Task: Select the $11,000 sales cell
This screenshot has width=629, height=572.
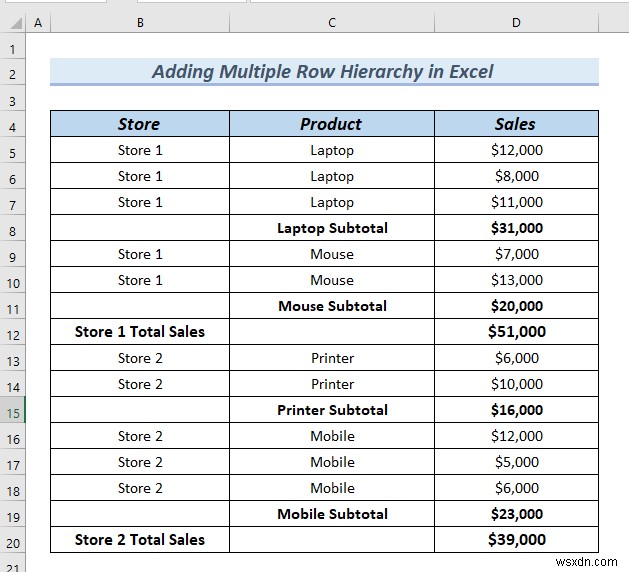Action: pos(516,202)
